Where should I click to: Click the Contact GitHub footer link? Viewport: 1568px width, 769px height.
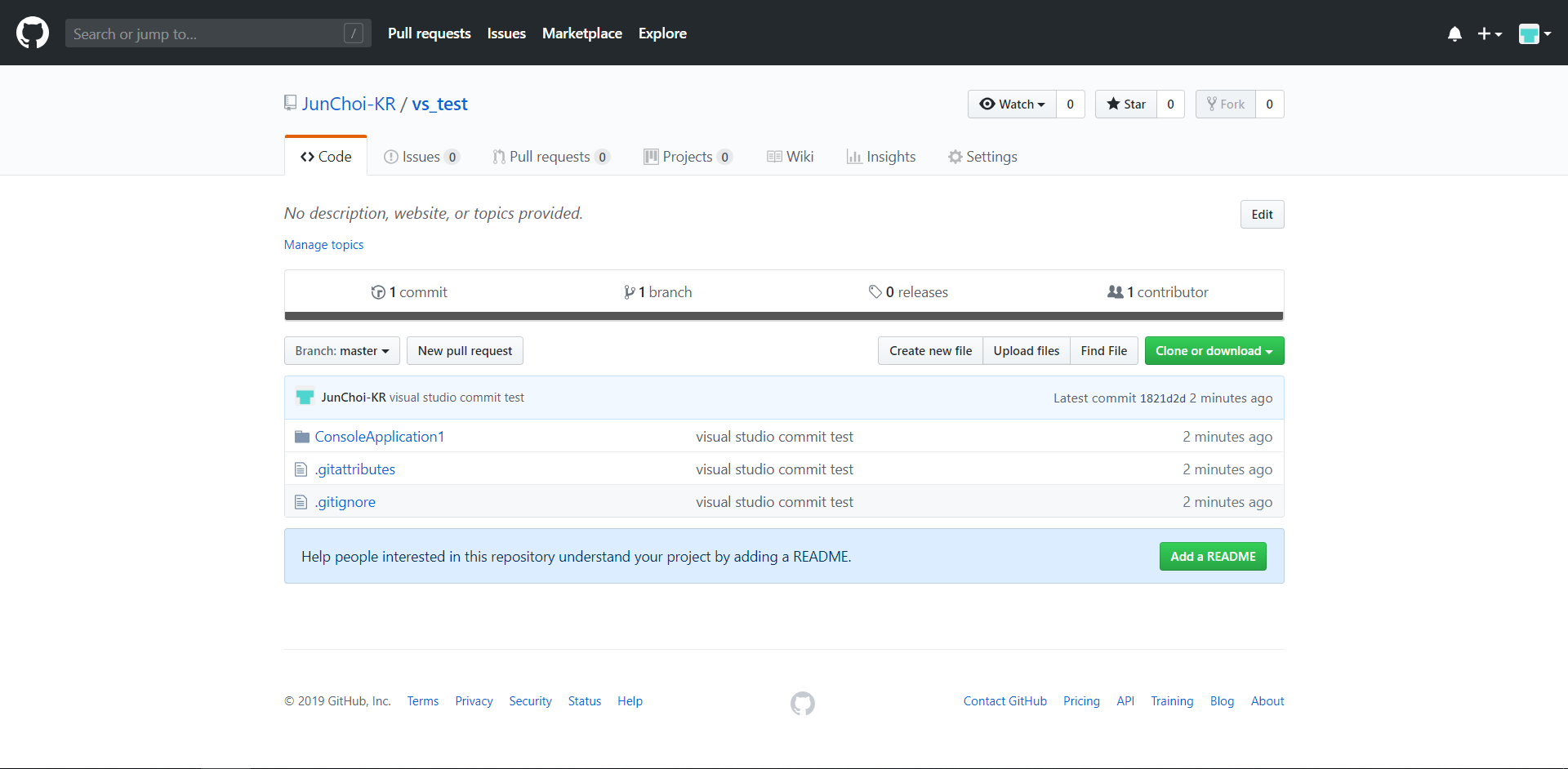[1004, 701]
